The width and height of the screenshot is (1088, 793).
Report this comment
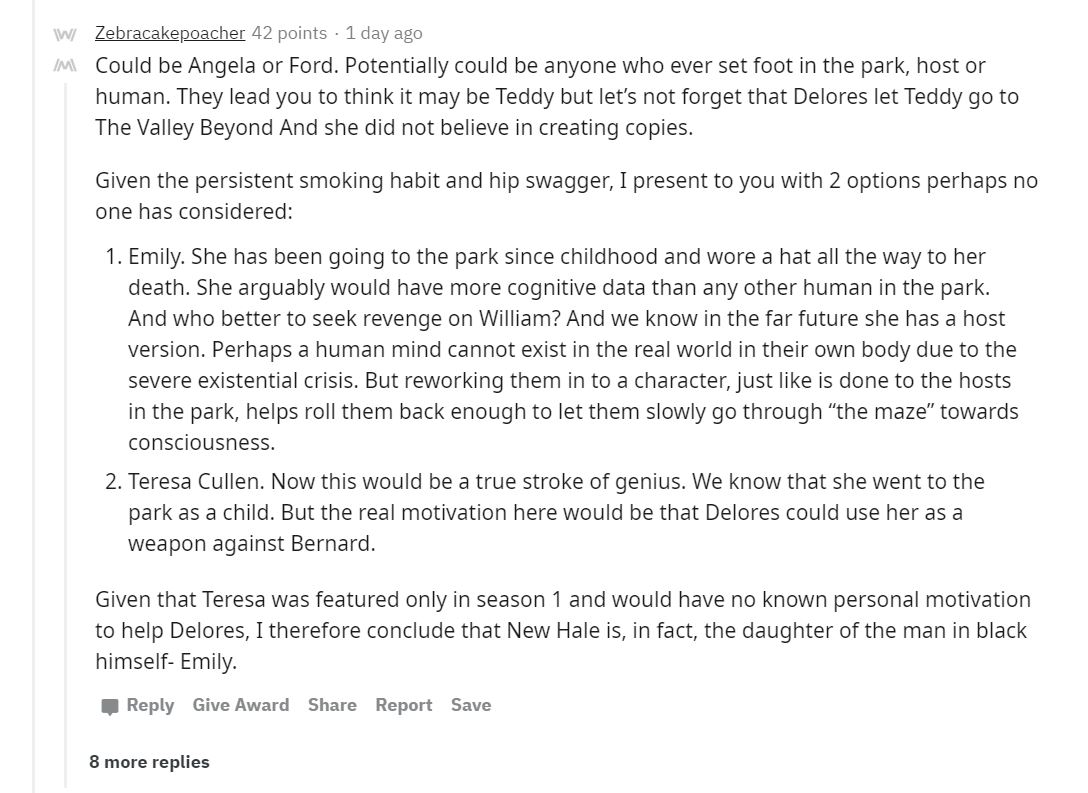point(404,705)
